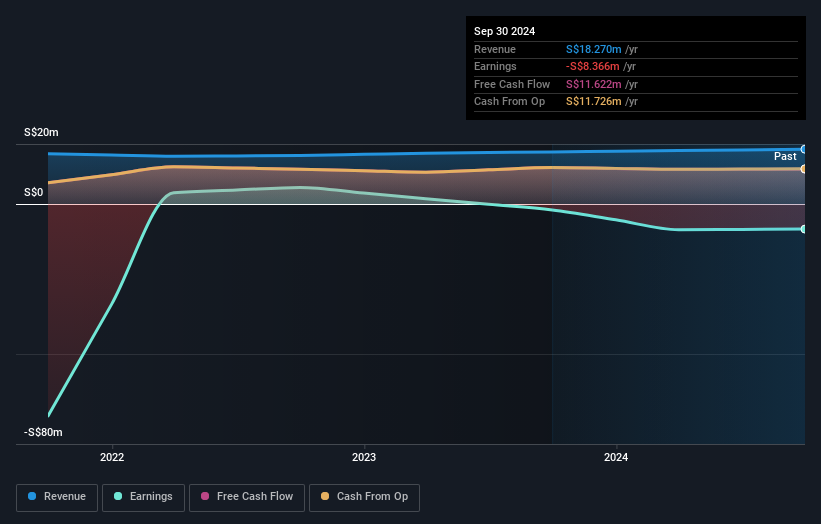Click the orange Cash From Op dot
The height and width of the screenshot is (524, 821).
click(325, 496)
